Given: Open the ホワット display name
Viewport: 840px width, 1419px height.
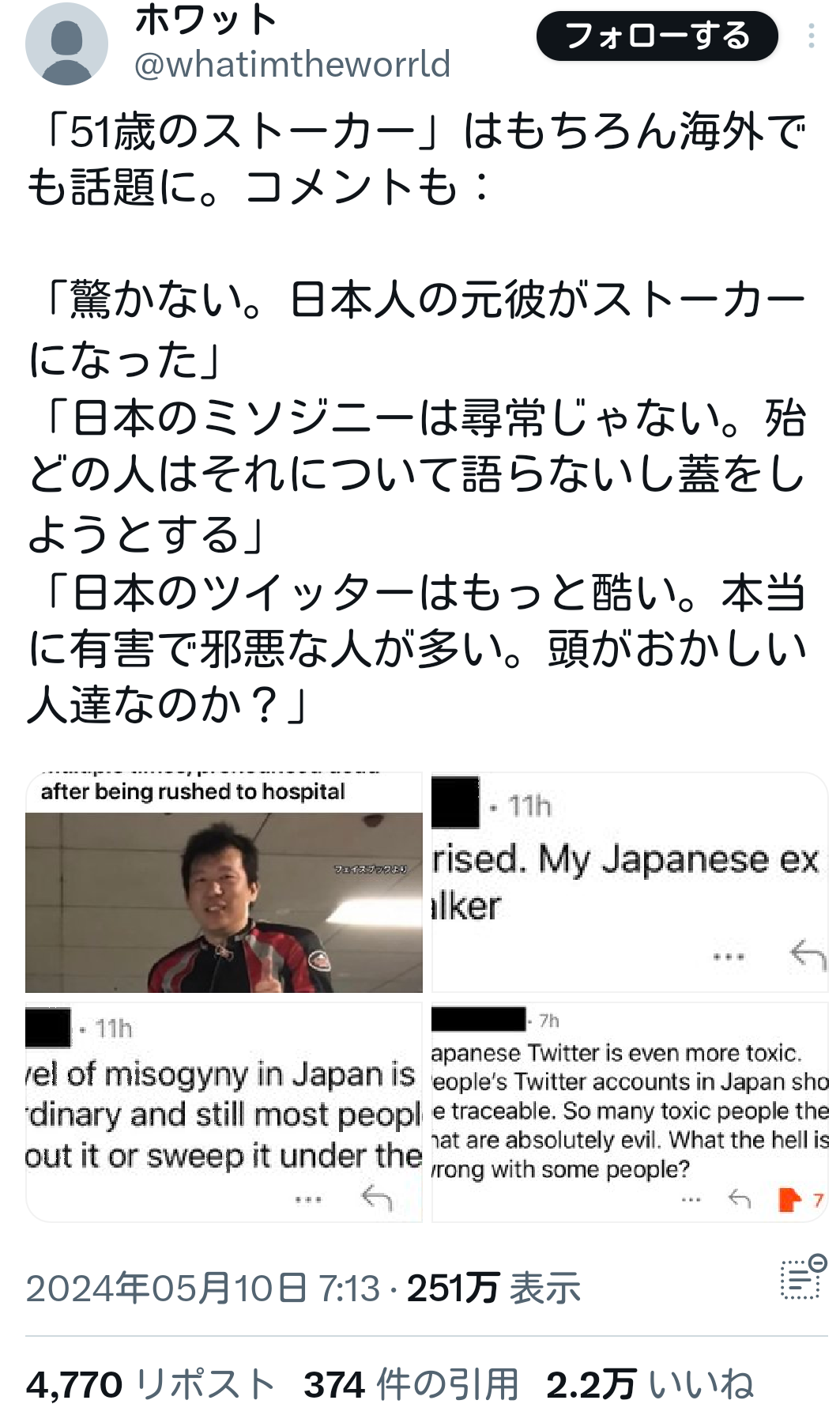Looking at the screenshot, I should [205, 20].
